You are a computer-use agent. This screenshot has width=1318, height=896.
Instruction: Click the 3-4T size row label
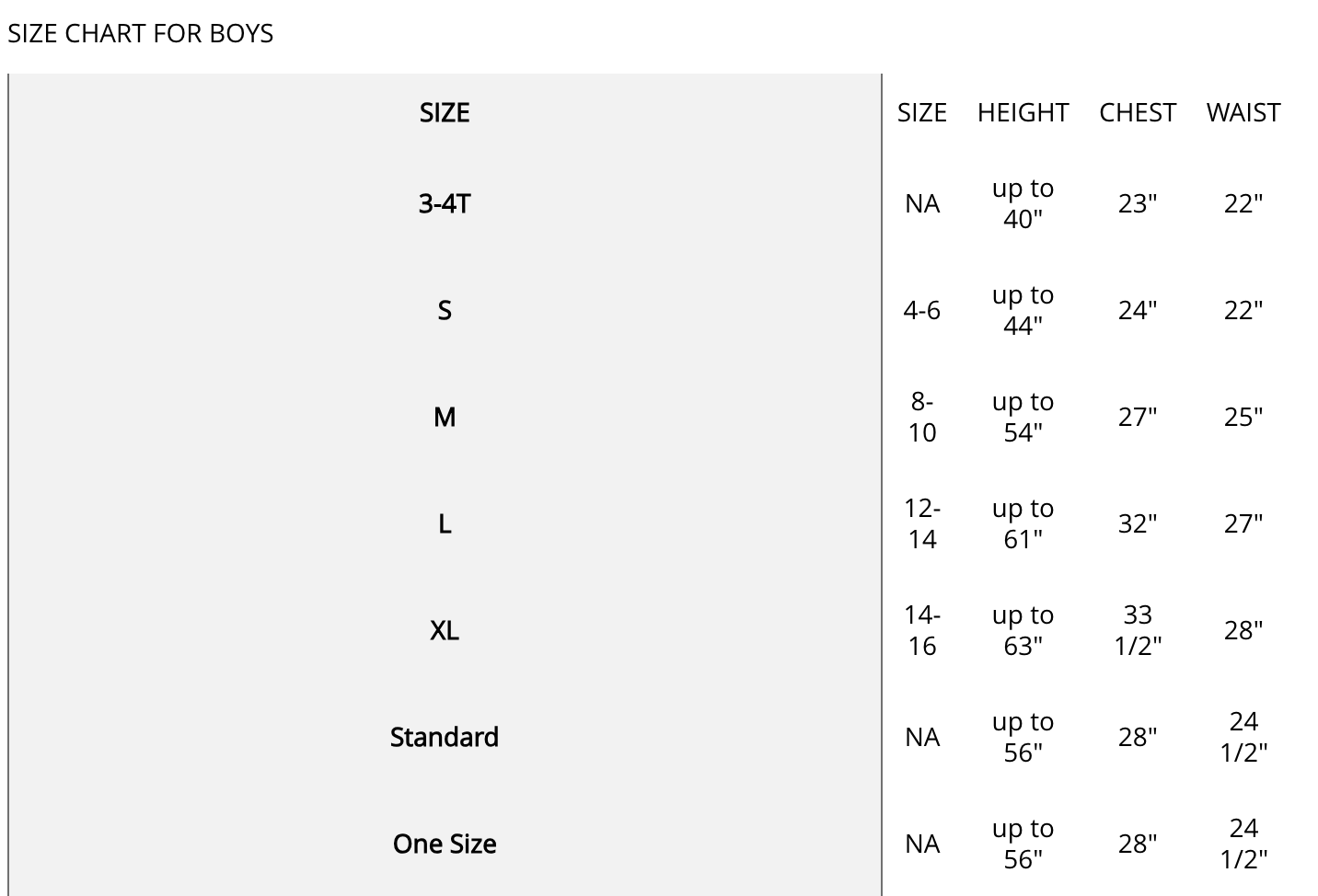(445, 203)
